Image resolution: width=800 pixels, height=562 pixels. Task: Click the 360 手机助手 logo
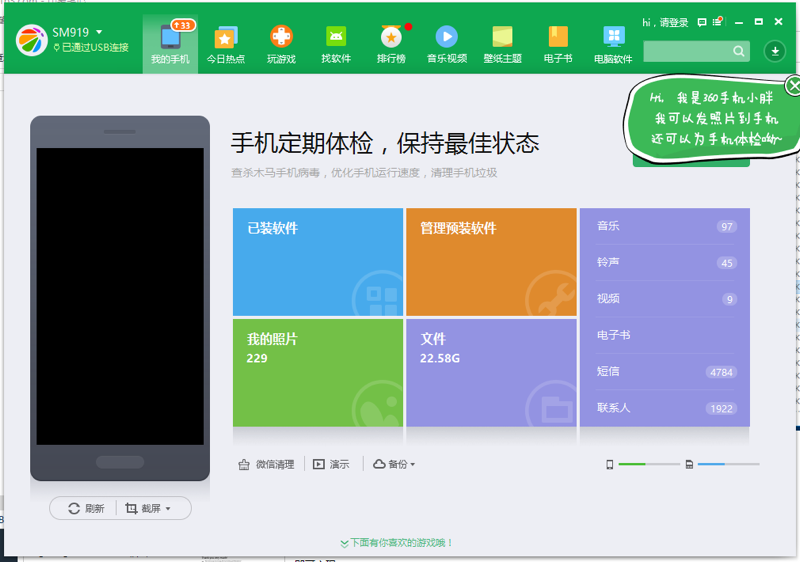click(x=32, y=40)
